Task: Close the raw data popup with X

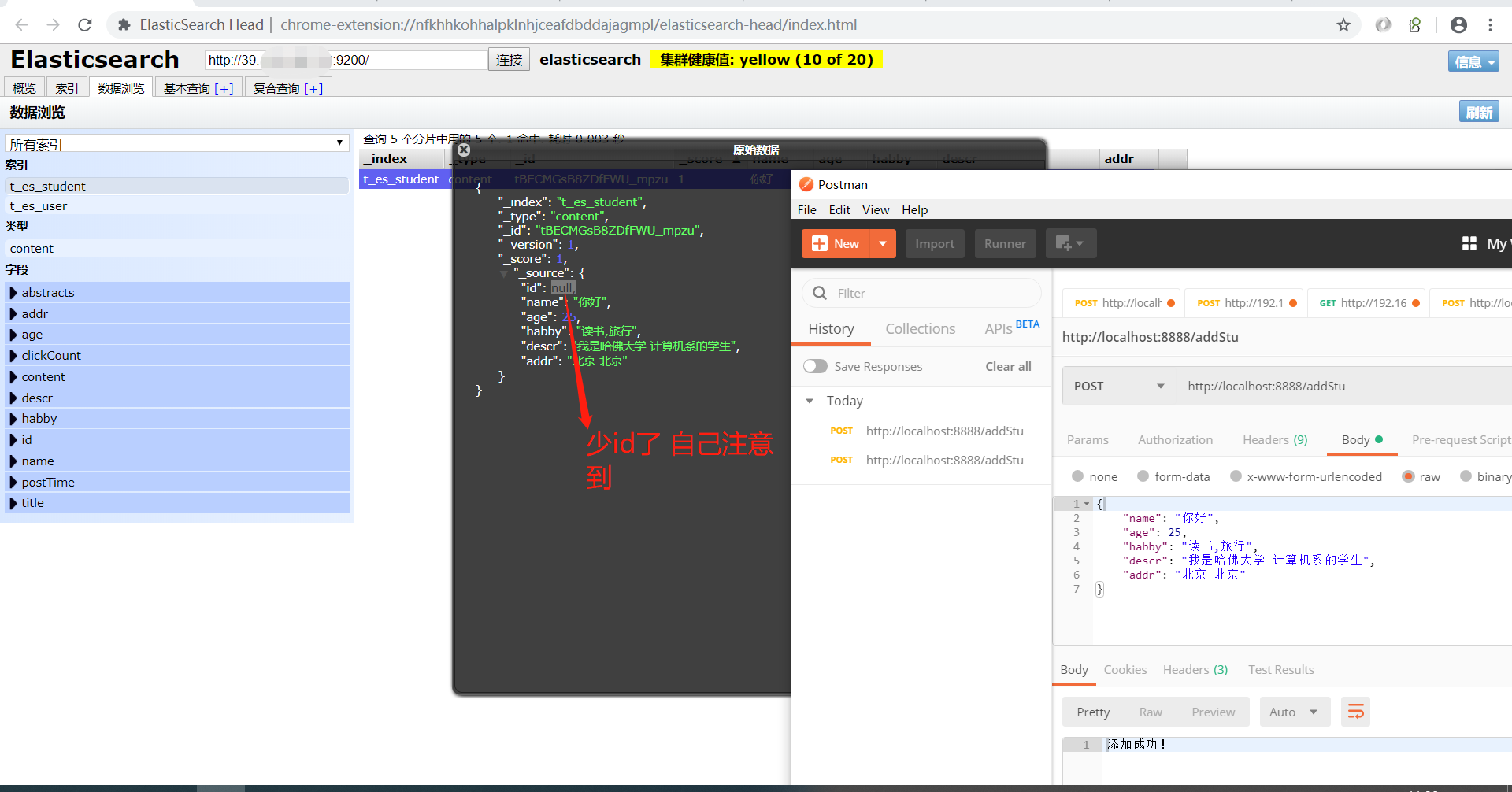Action: tap(464, 150)
